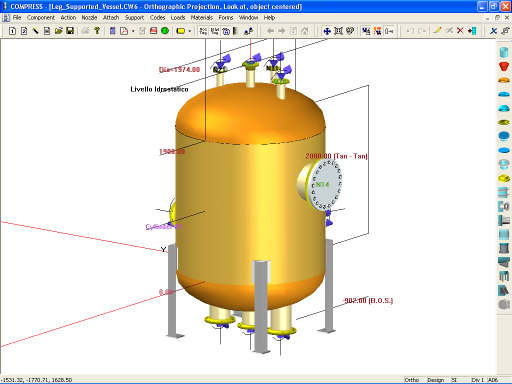Toggle the component labels display icon
The height and width of the screenshot is (384, 512).
pyautogui.click(x=366, y=31)
